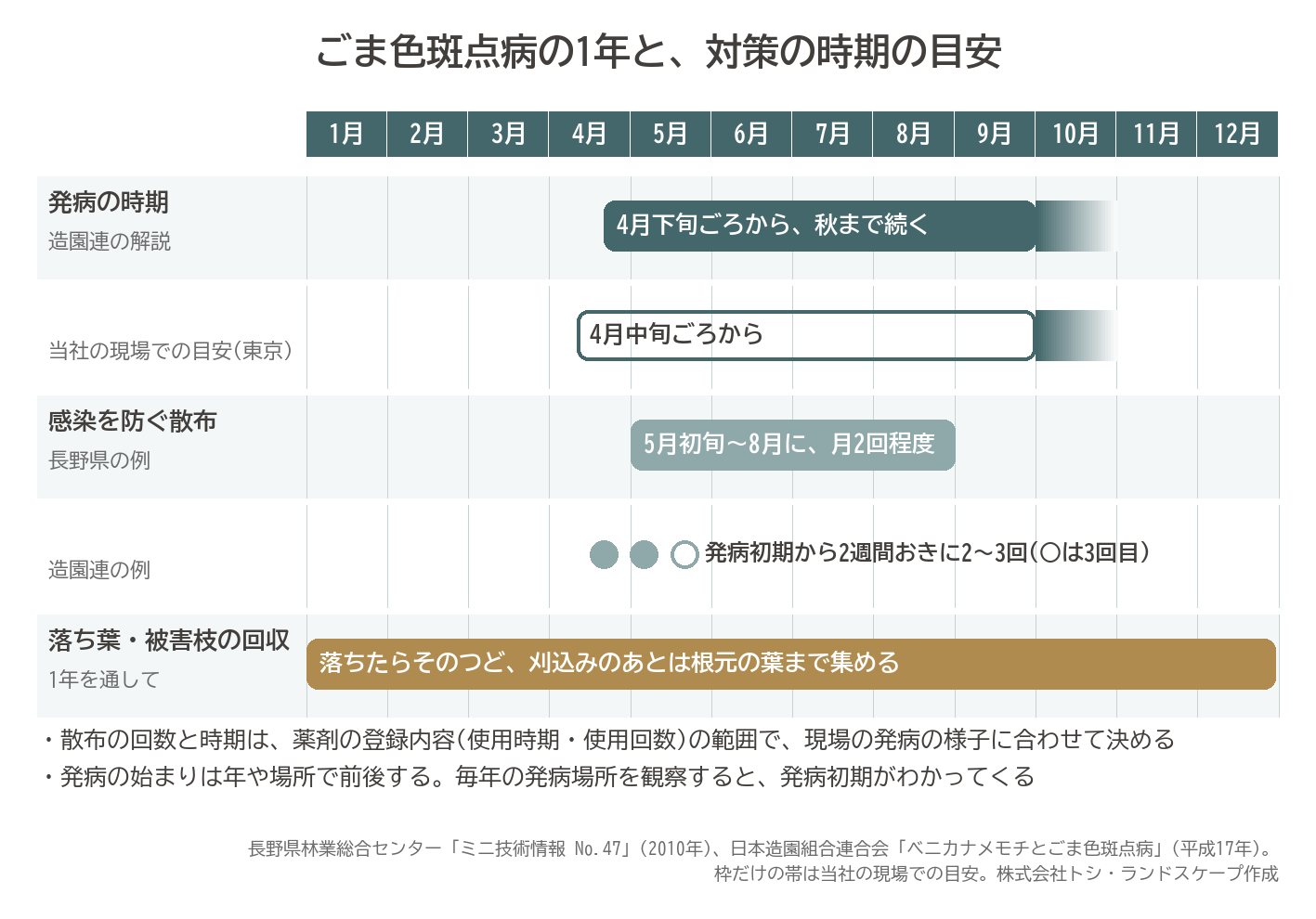Click the note starting 散布の回数と時期は
Viewport: 1316px width, 919px height.
tap(608, 740)
